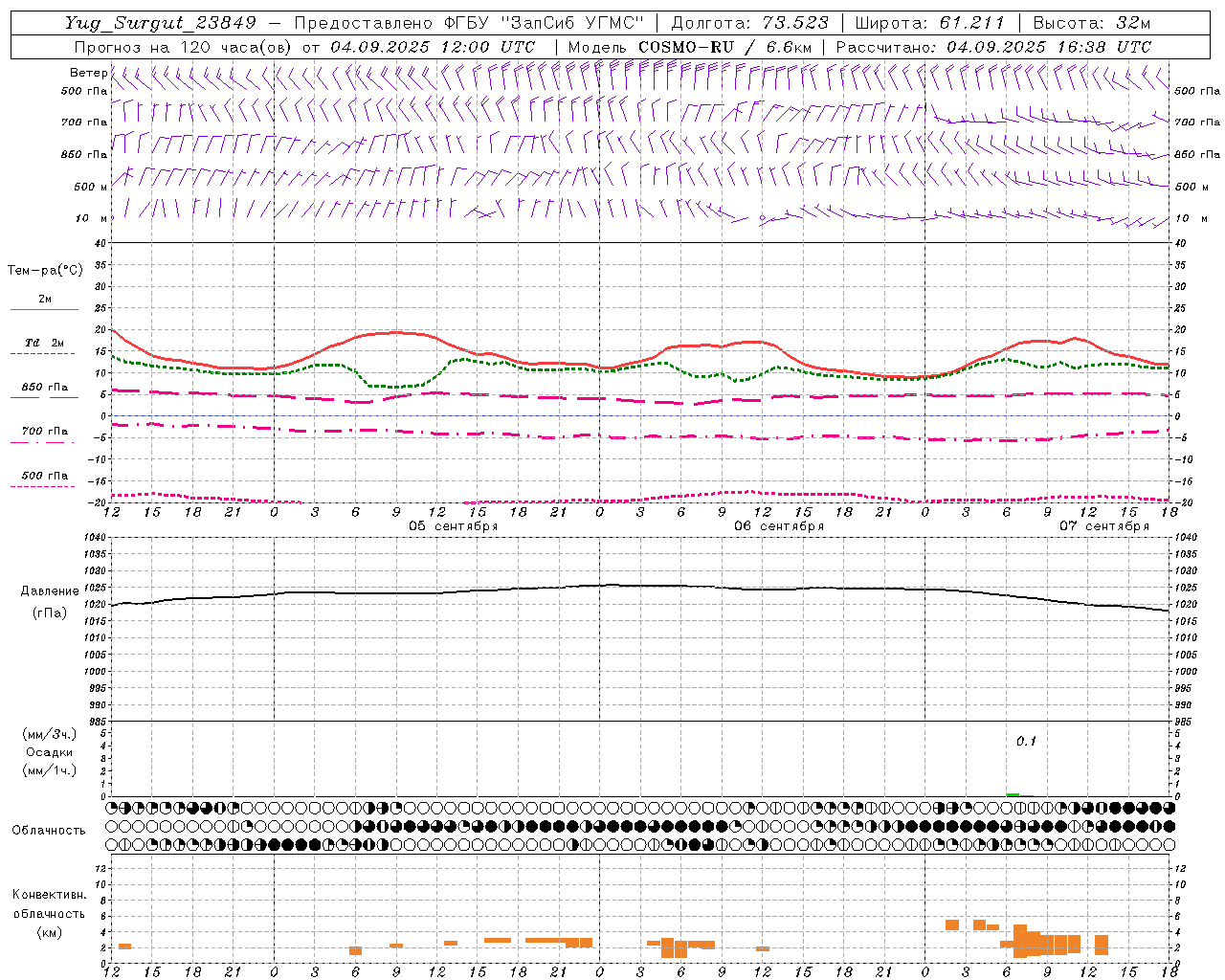The image size is (1225, 980).
Task: Click the Td 2м legend entry
Action: pos(44,343)
